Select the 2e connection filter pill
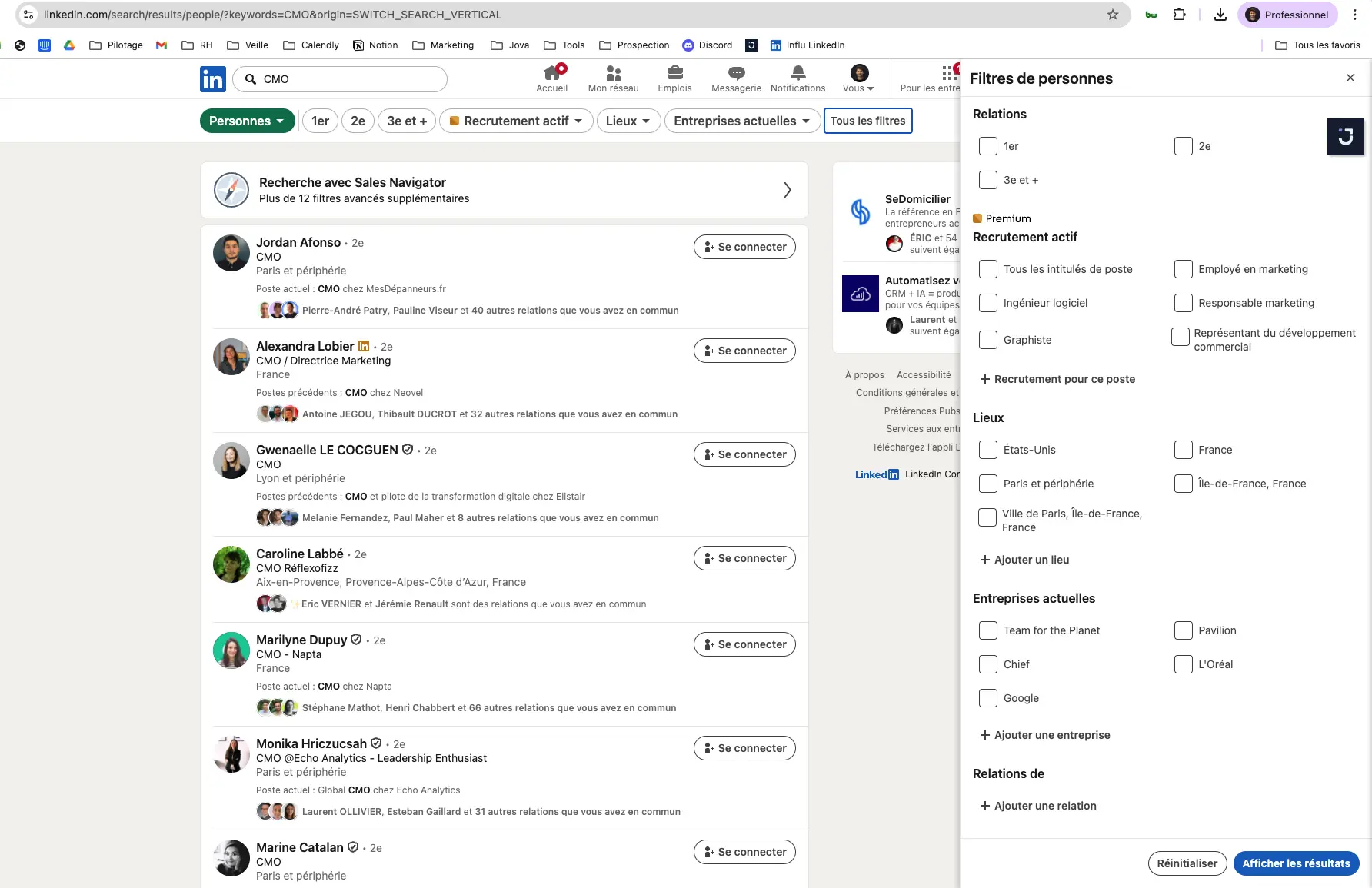 coord(358,121)
